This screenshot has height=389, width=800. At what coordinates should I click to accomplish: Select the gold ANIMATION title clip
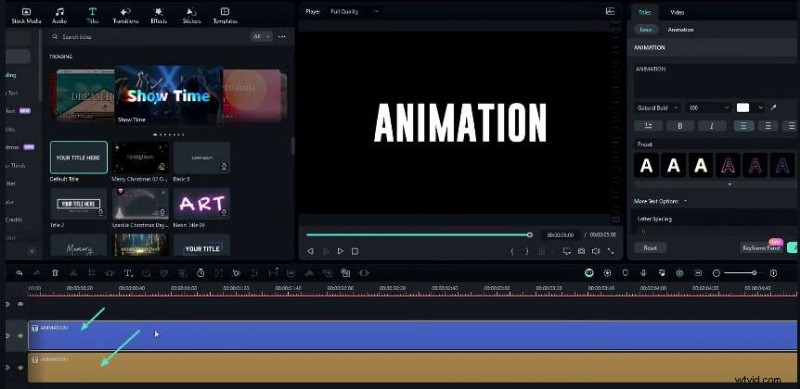(x=412, y=367)
